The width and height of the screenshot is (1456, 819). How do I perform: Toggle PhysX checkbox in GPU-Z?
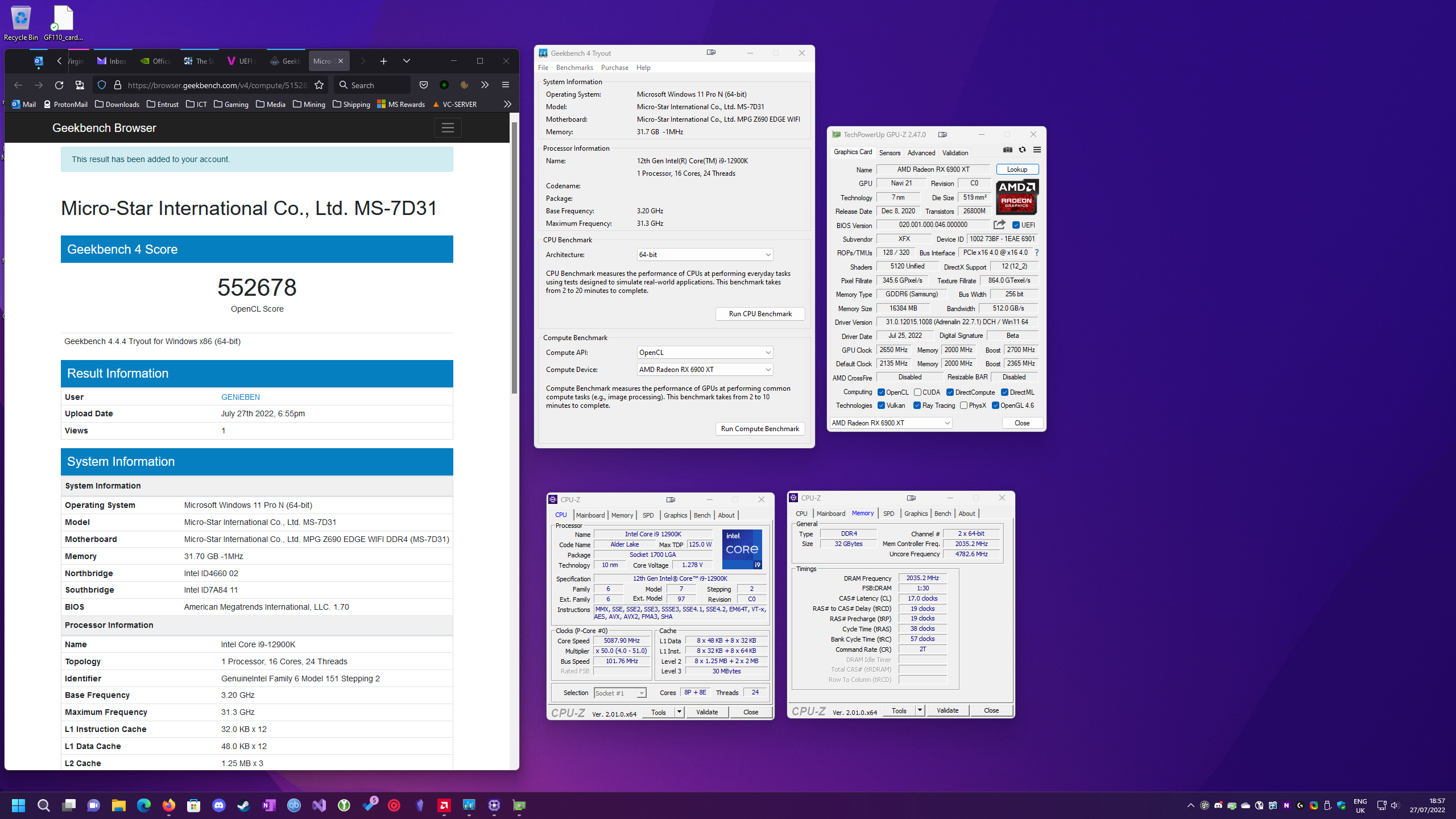pyautogui.click(x=963, y=406)
